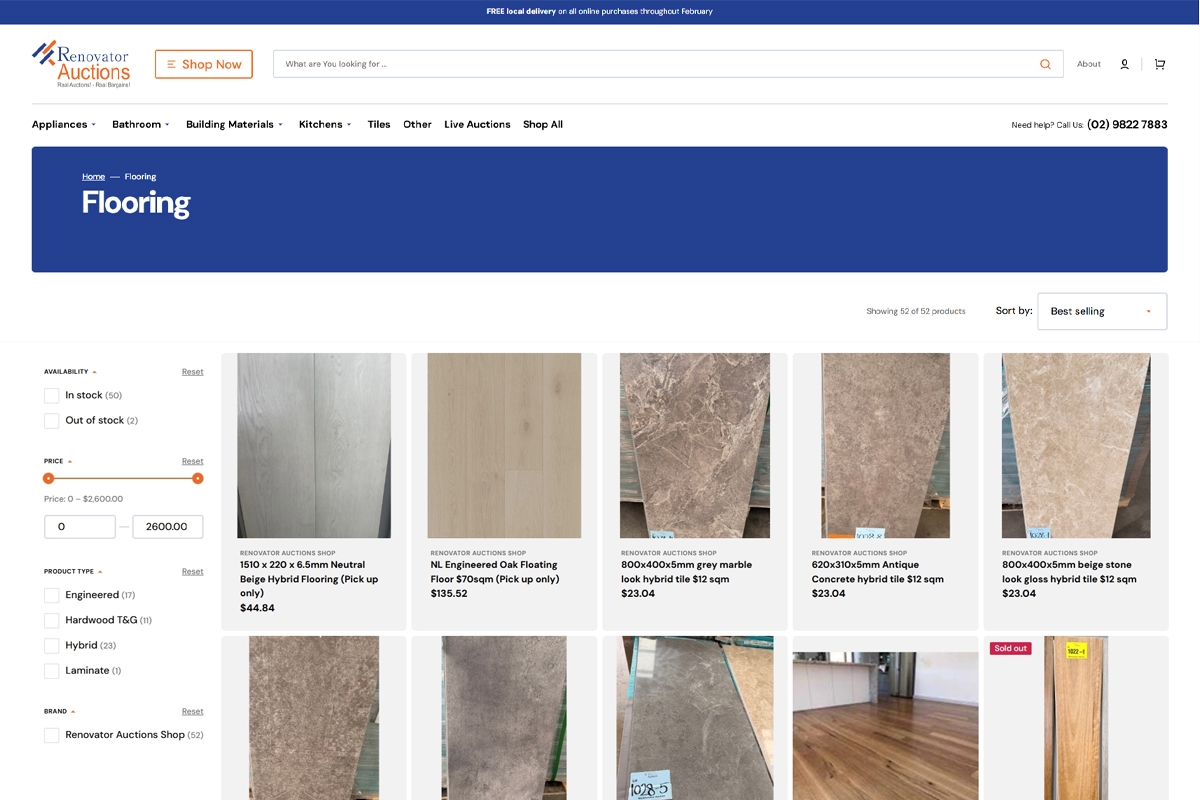Select Shop All in navigation
Image resolution: width=1200 pixels, height=800 pixels.
[x=543, y=124]
